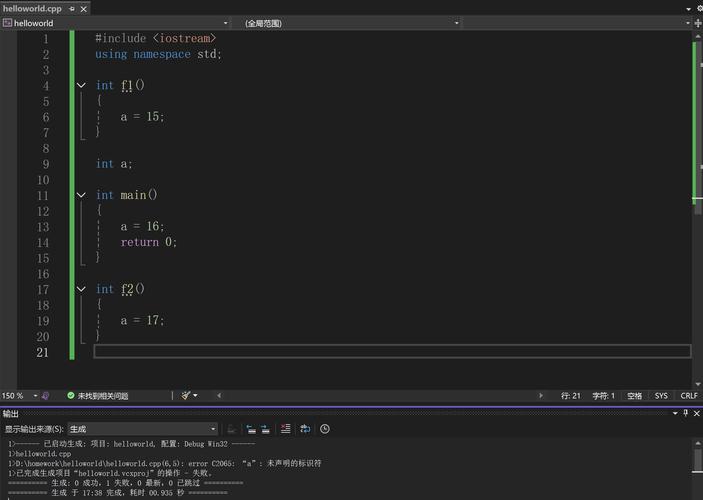Click the green no-issues-found checkmark icon
This screenshot has width=703, height=500.
tap(71, 396)
